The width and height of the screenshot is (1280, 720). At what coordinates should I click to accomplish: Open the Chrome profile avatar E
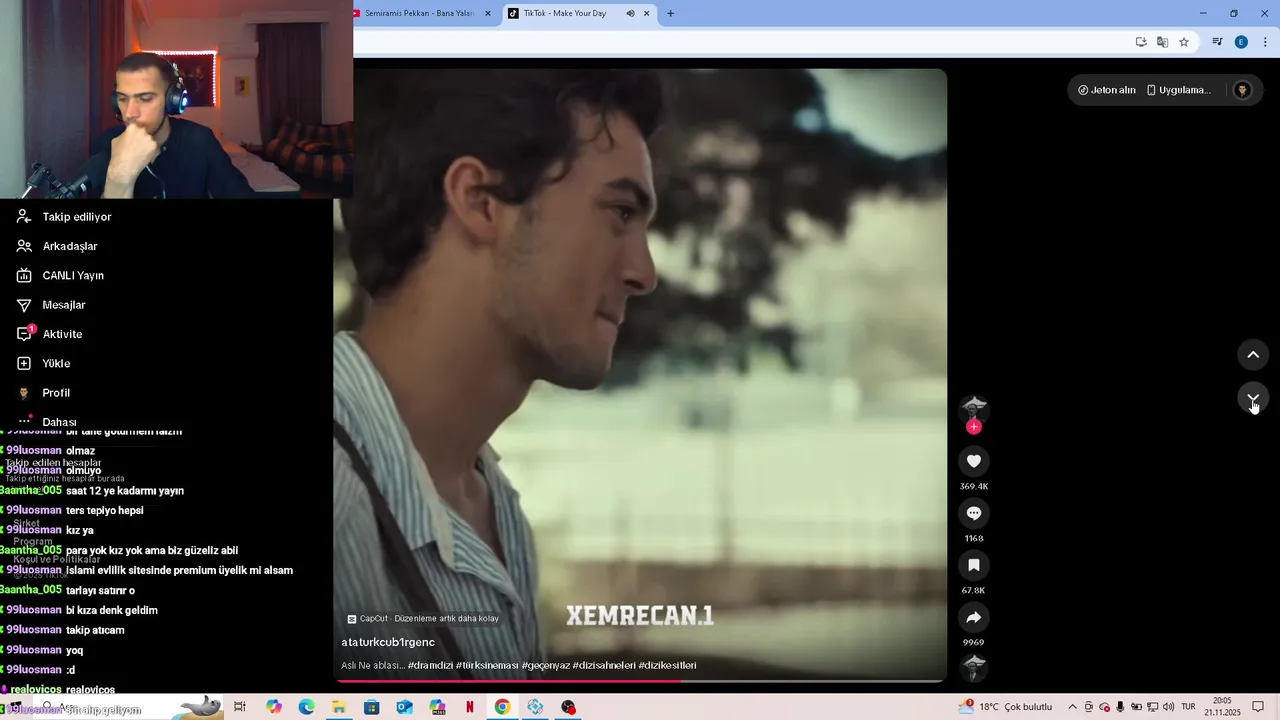(x=1241, y=42)
